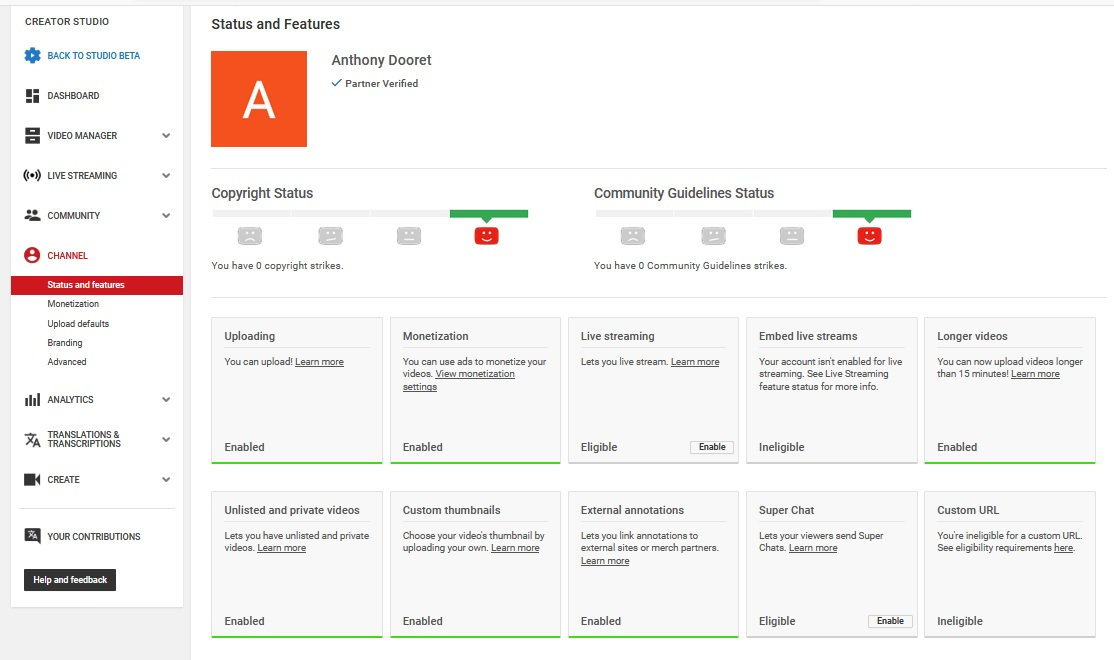The image size is (1114, 660).
Task: Click the Partner Verified checkmark icon
Action: (x=337, y=83)
